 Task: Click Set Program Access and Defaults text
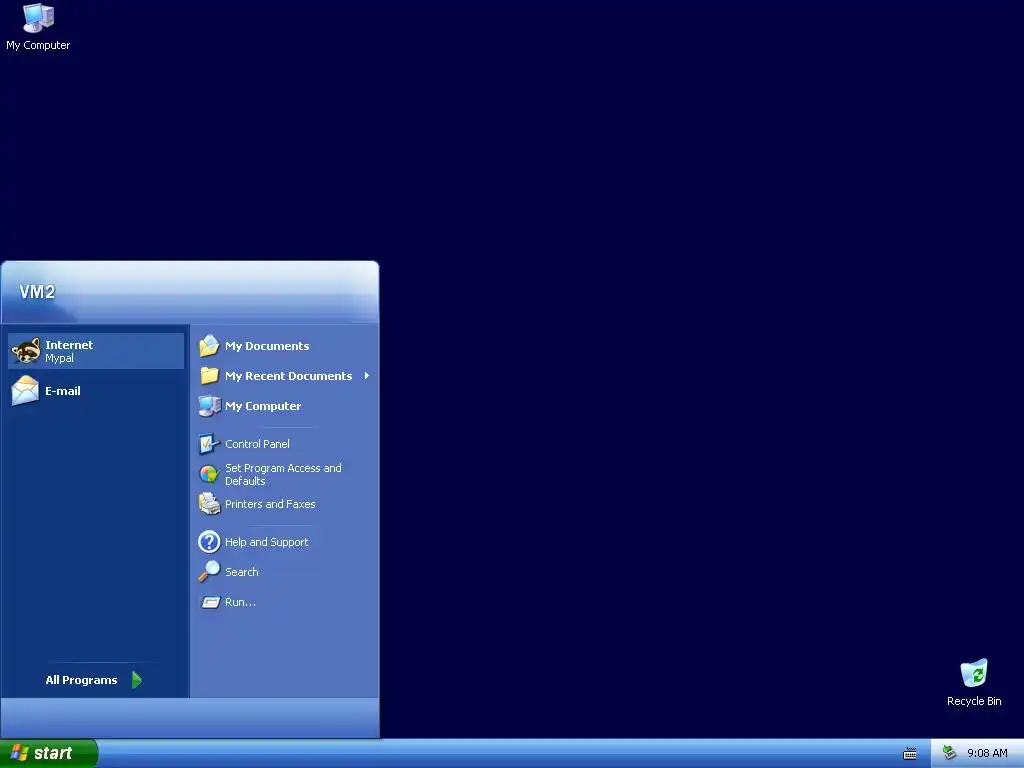coord(283,474)
